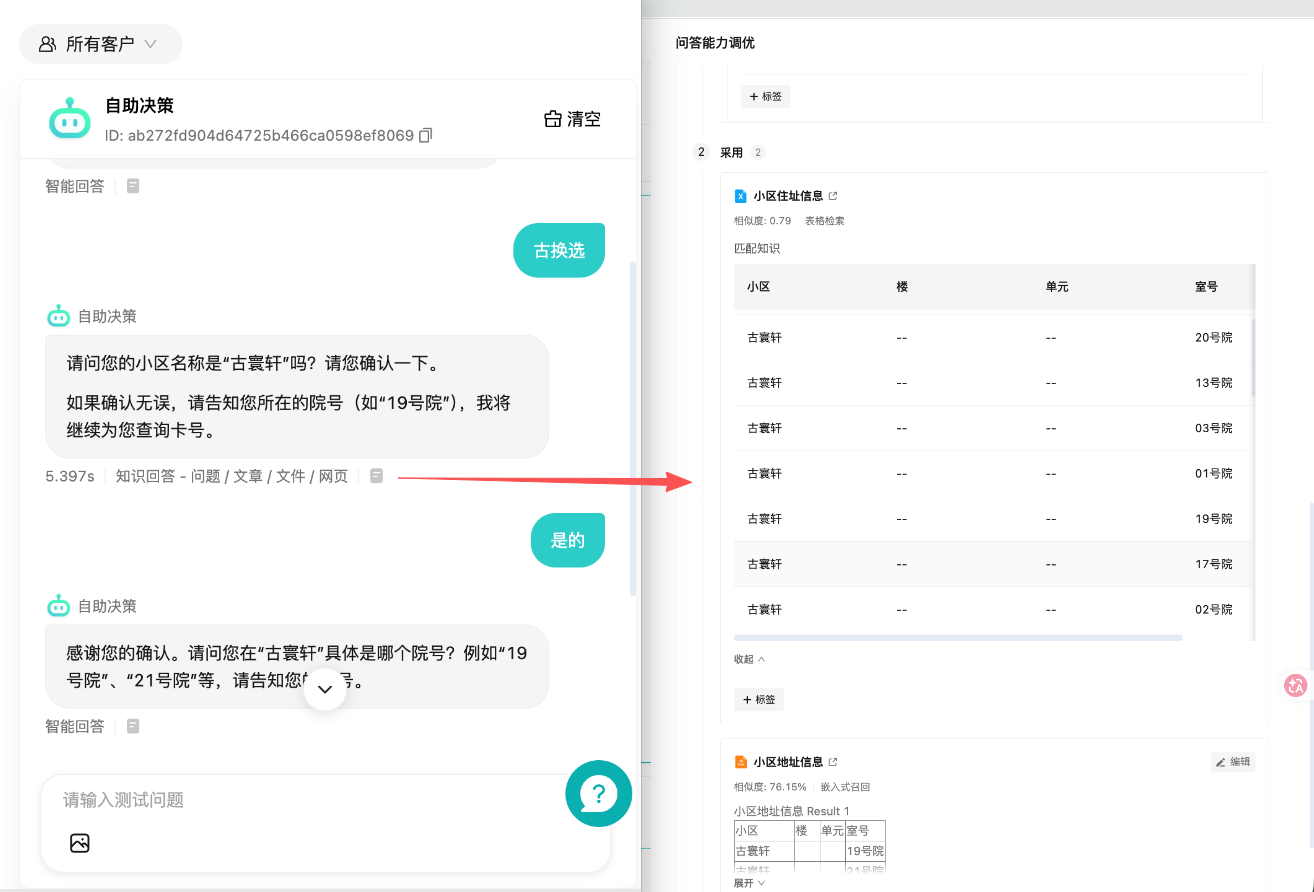Click the 小区地址信息 Result 1 text
The height and width of the screenshot is (892, 1314).
[x=791, y=811]
